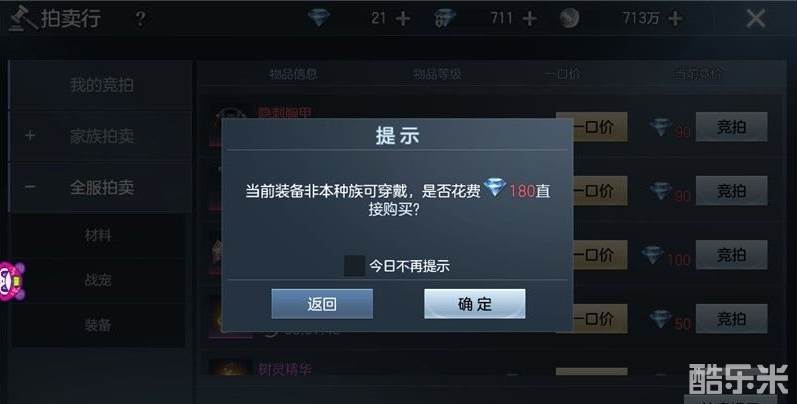
Task: Open the 材料 category
Action: click(98, 235)
